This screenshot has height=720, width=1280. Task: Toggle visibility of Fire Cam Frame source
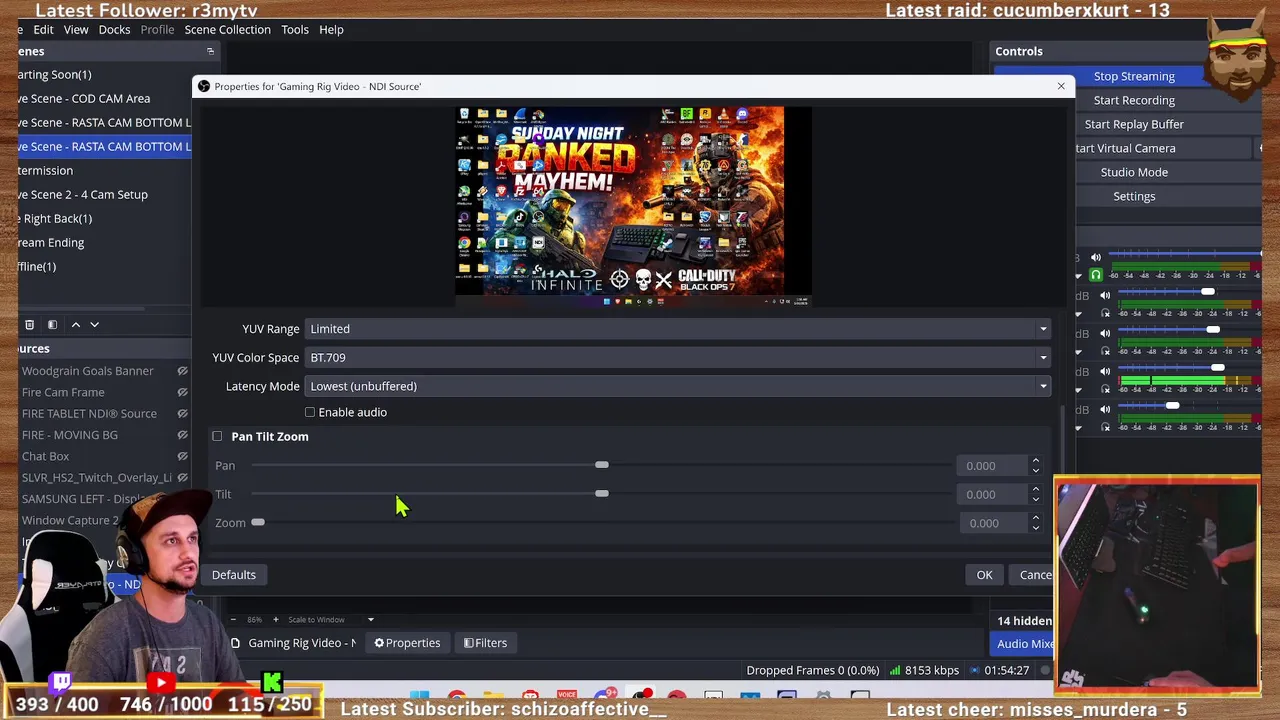click(x=182, y=392)
